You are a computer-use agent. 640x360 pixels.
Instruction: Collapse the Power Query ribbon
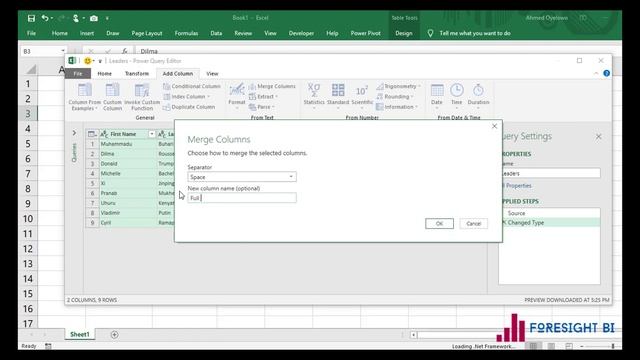[x=596, y=73]
